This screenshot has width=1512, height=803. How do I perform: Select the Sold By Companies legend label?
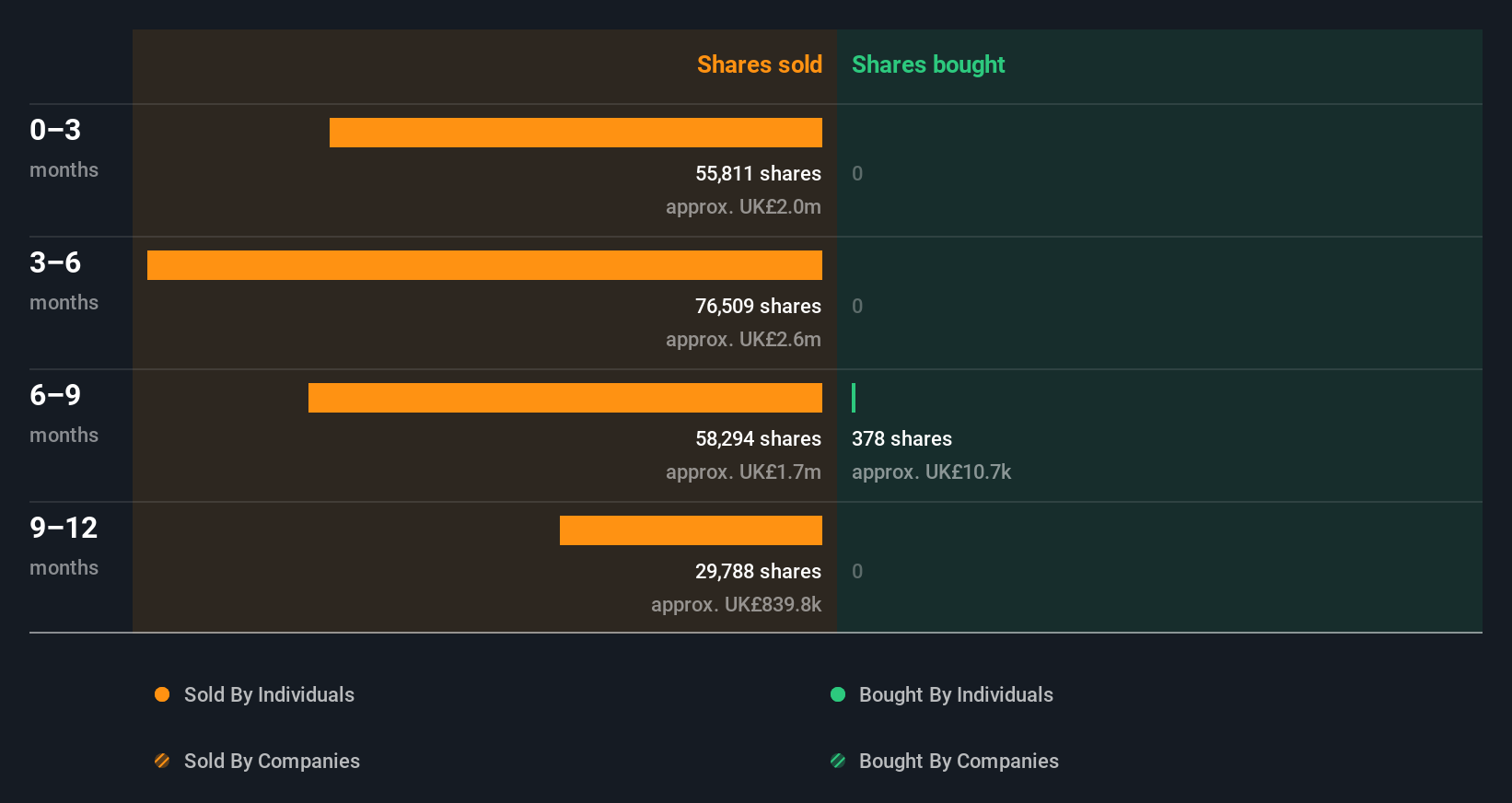pos(272,761)
